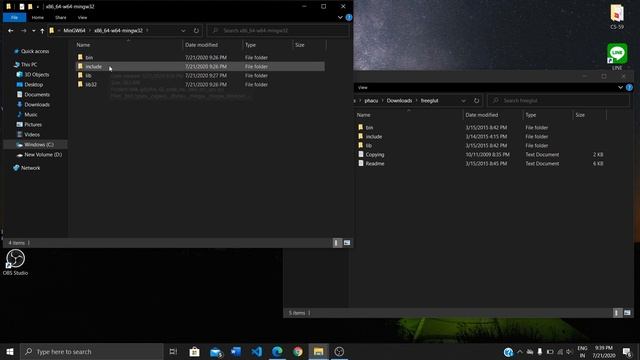The width and height of the screenshot is (640, 360).
Task: Open LINE desktop shortcut
Action: click(617, 56)
